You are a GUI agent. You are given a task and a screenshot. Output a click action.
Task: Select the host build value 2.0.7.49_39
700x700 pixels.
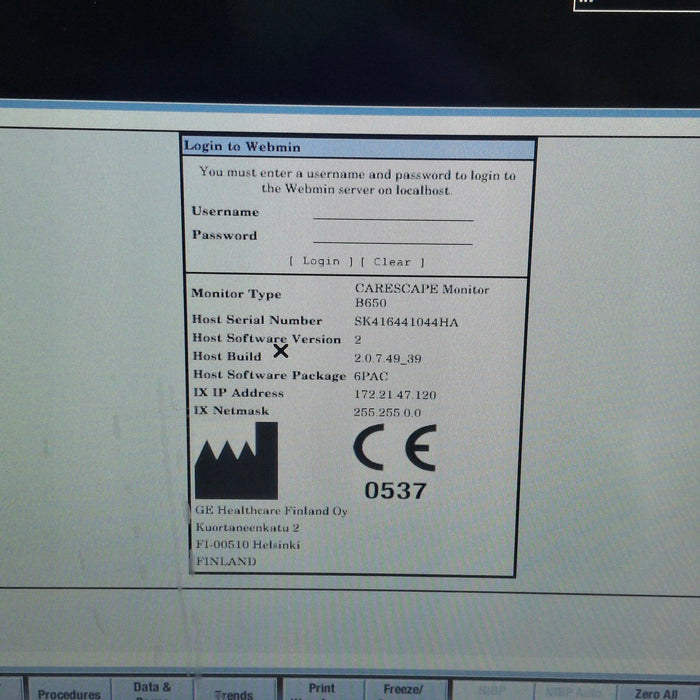(388, 358)
